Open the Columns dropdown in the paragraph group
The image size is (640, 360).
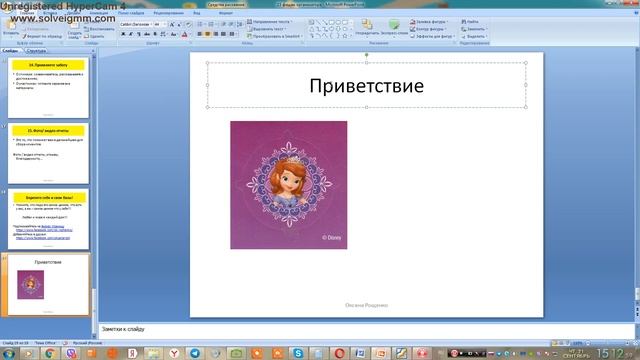(x=232, y=34)
